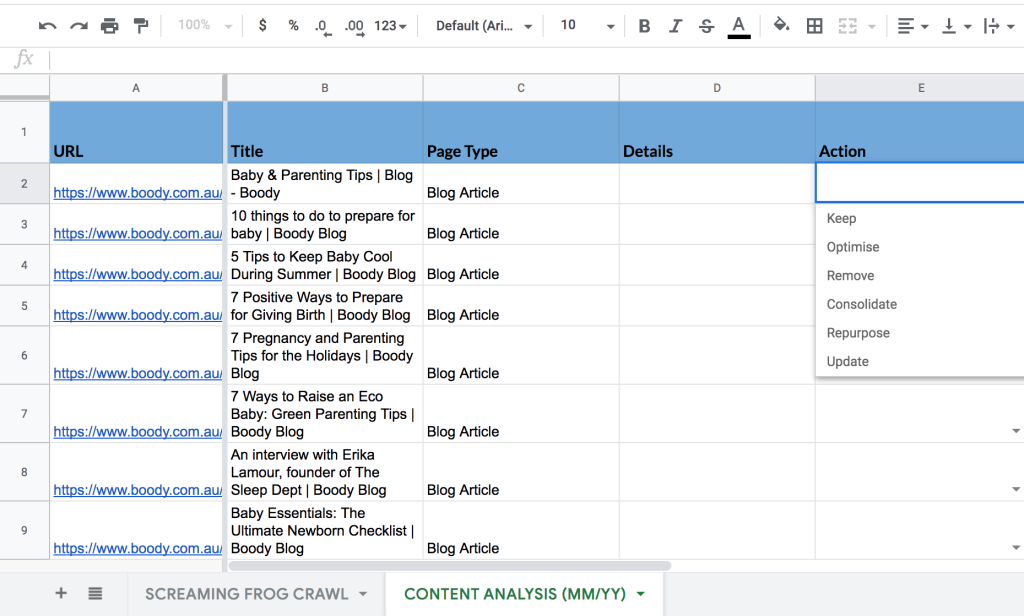Select the Details header cell

[x=716, y=132]
